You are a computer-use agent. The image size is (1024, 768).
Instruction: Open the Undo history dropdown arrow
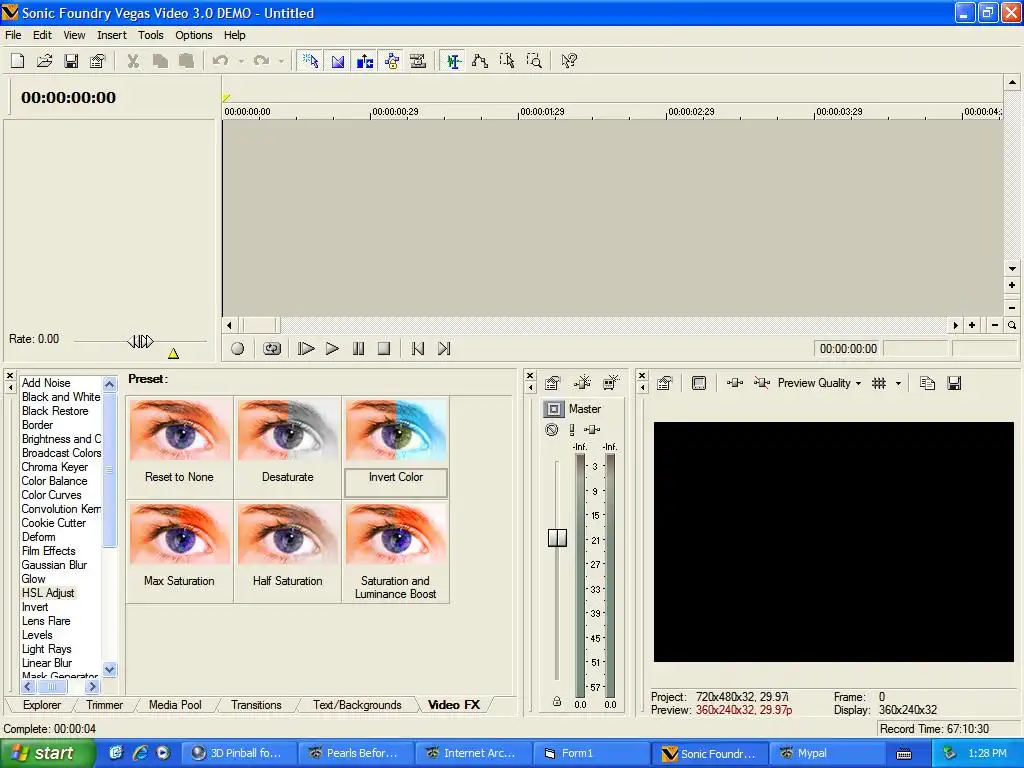241,61
